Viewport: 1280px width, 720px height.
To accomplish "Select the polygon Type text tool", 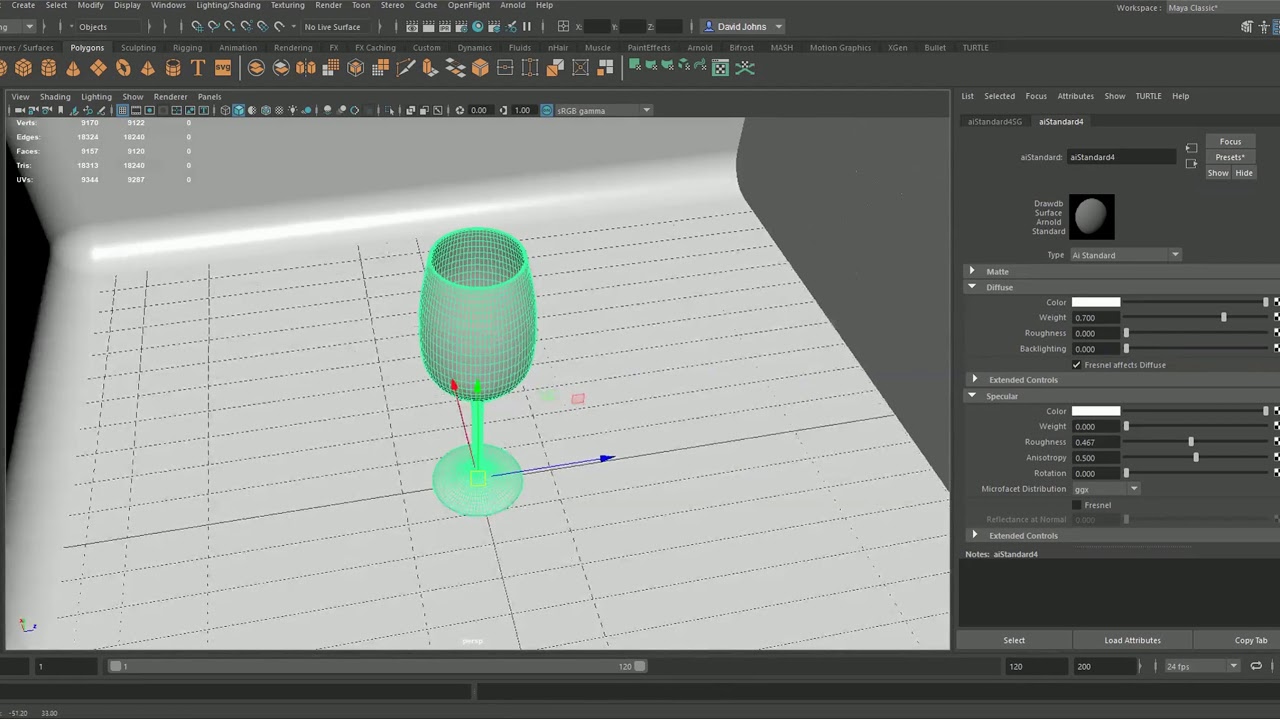I will 198,68.
